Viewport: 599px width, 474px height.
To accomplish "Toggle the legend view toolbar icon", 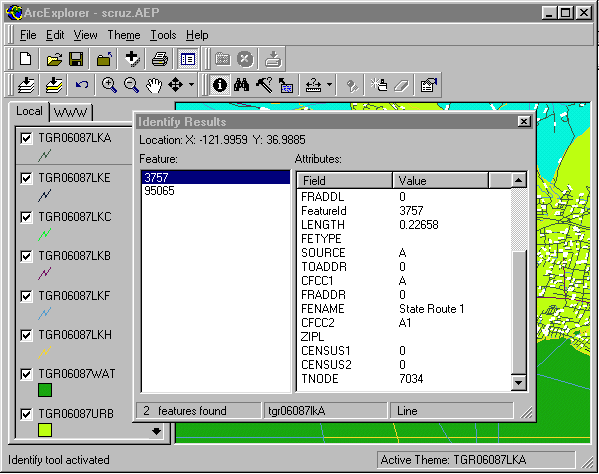I will point(188,59).
